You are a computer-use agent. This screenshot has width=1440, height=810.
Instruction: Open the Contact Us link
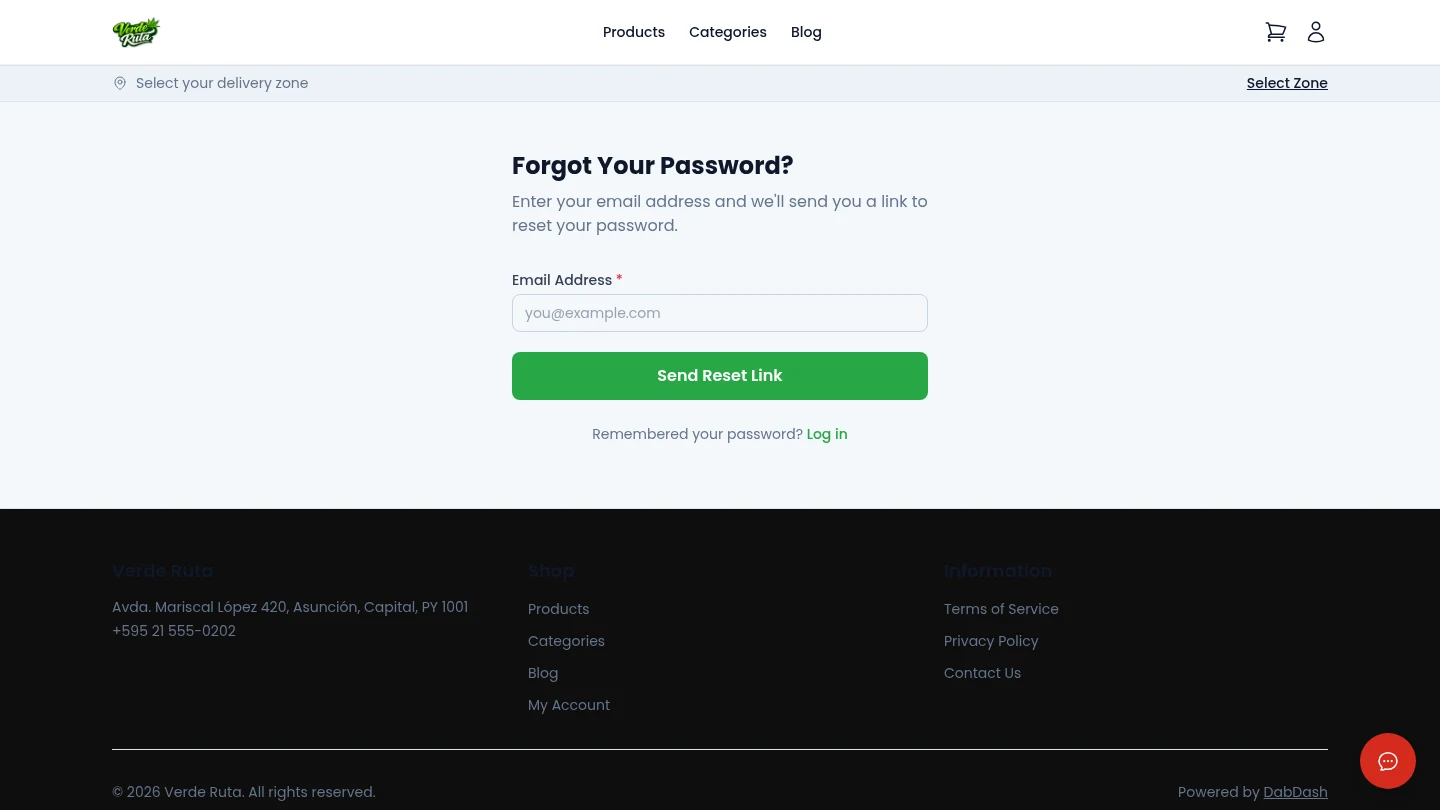coord(982,673)
